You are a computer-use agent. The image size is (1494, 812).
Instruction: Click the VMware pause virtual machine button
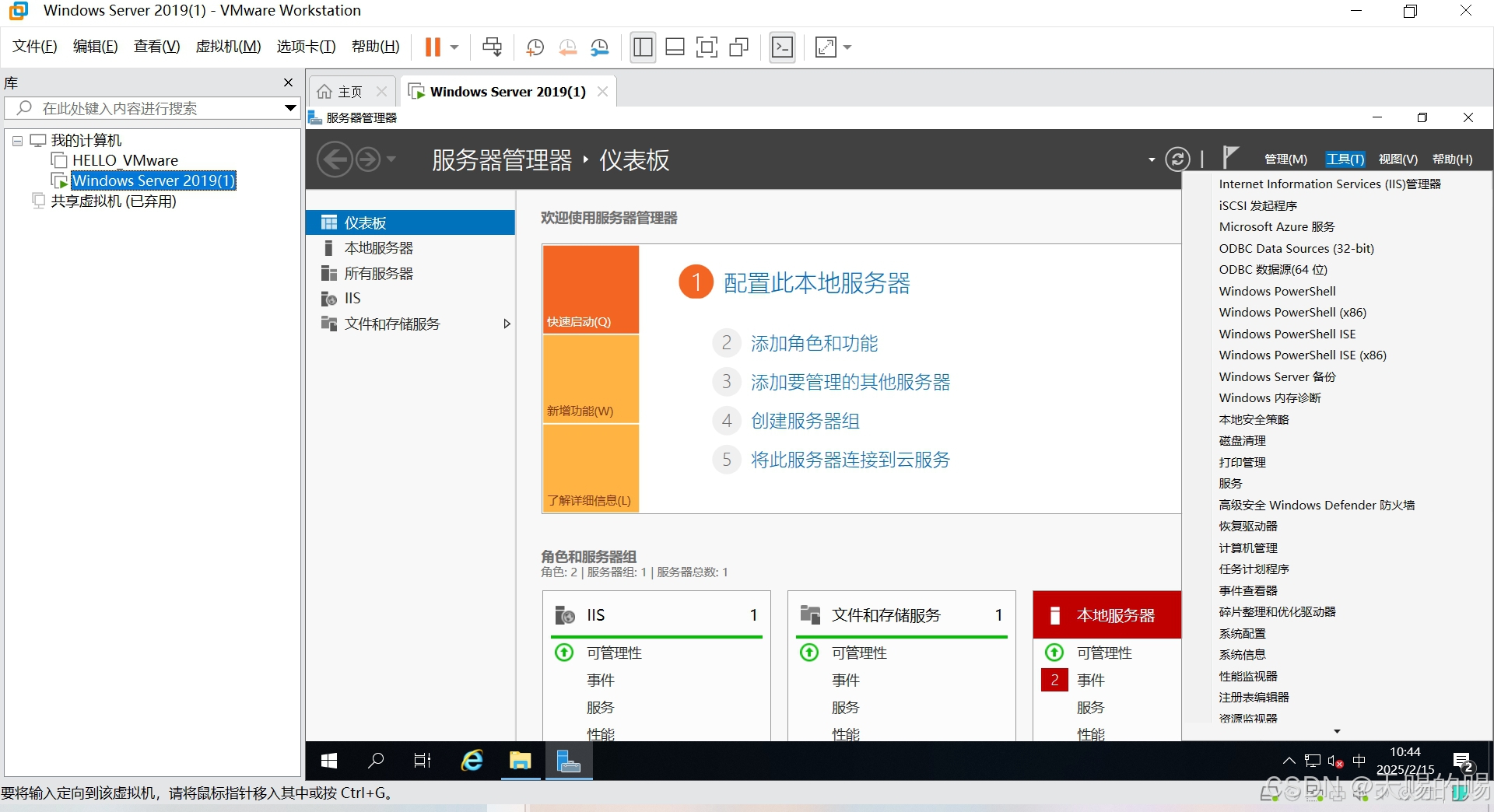point(433,47)
